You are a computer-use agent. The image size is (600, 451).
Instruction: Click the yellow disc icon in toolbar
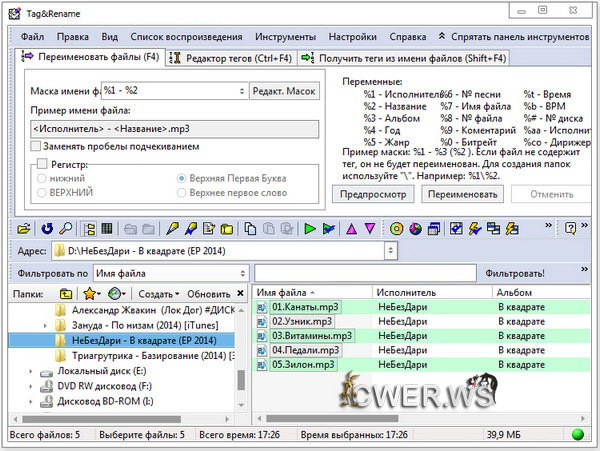point(396,228)
